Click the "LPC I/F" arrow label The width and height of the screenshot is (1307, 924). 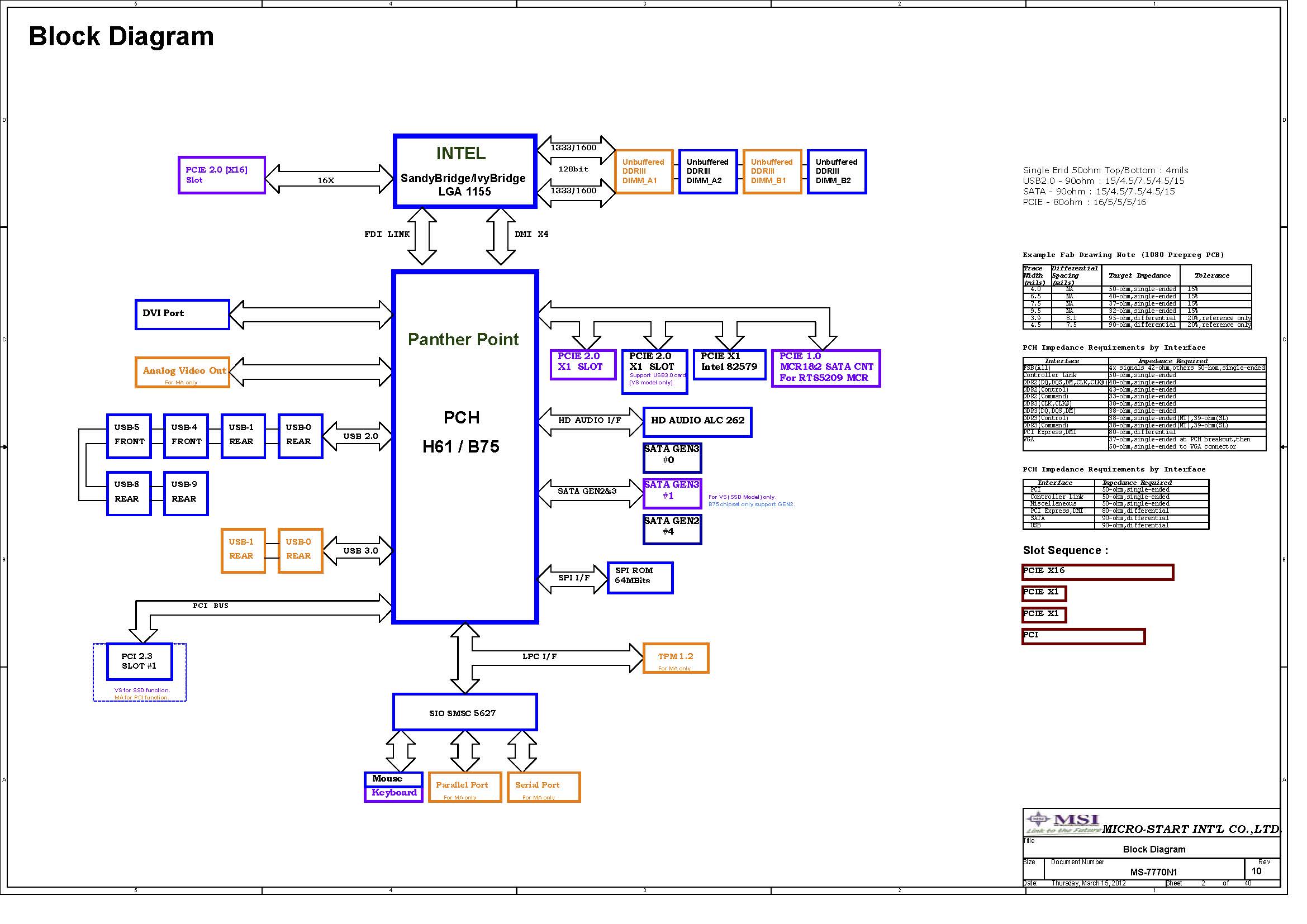coord(540,656)
